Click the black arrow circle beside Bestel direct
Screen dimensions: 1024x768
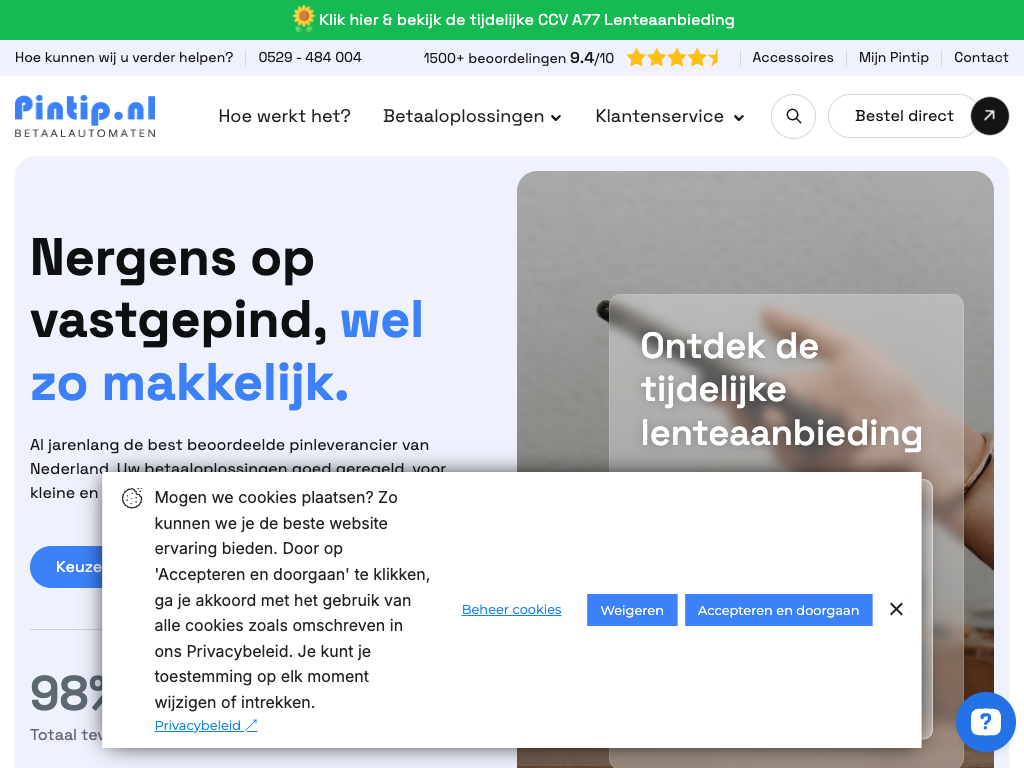989,116
